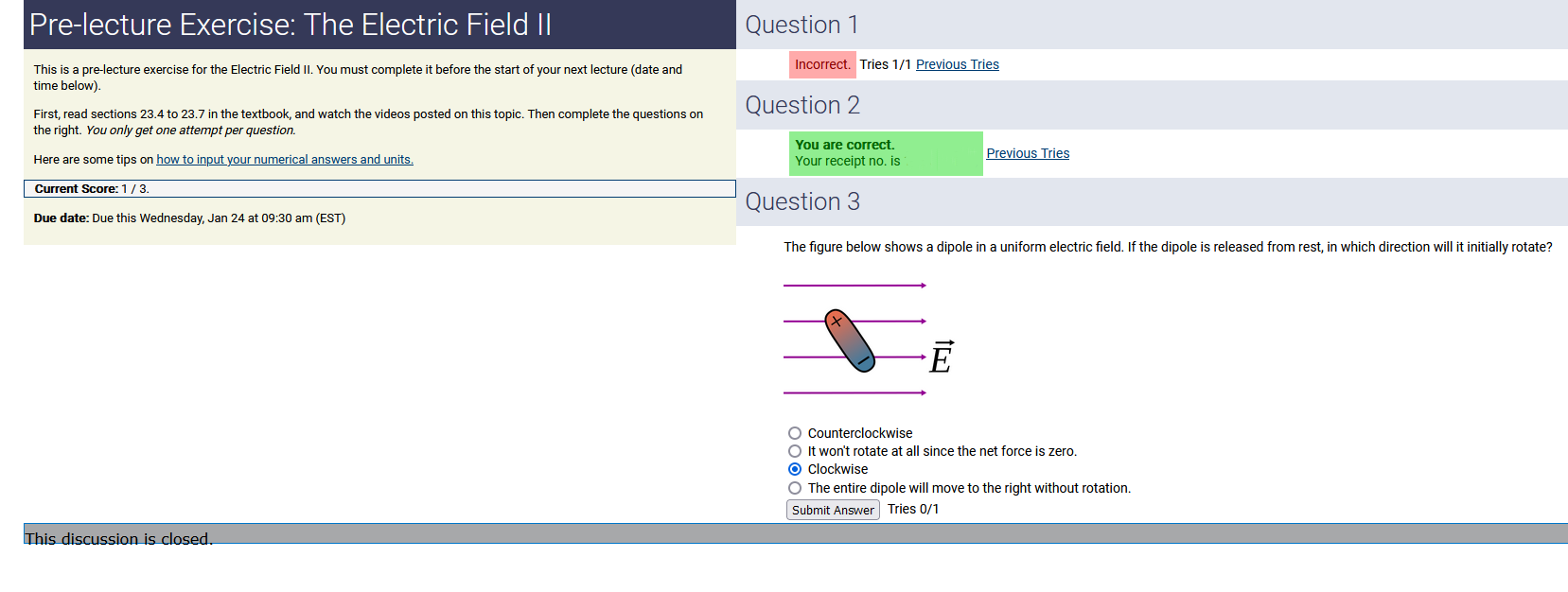The height and width of the screenshot is (592, 1568).
Task: Click the E vector symbol in the figure
Action: (941, 357)
